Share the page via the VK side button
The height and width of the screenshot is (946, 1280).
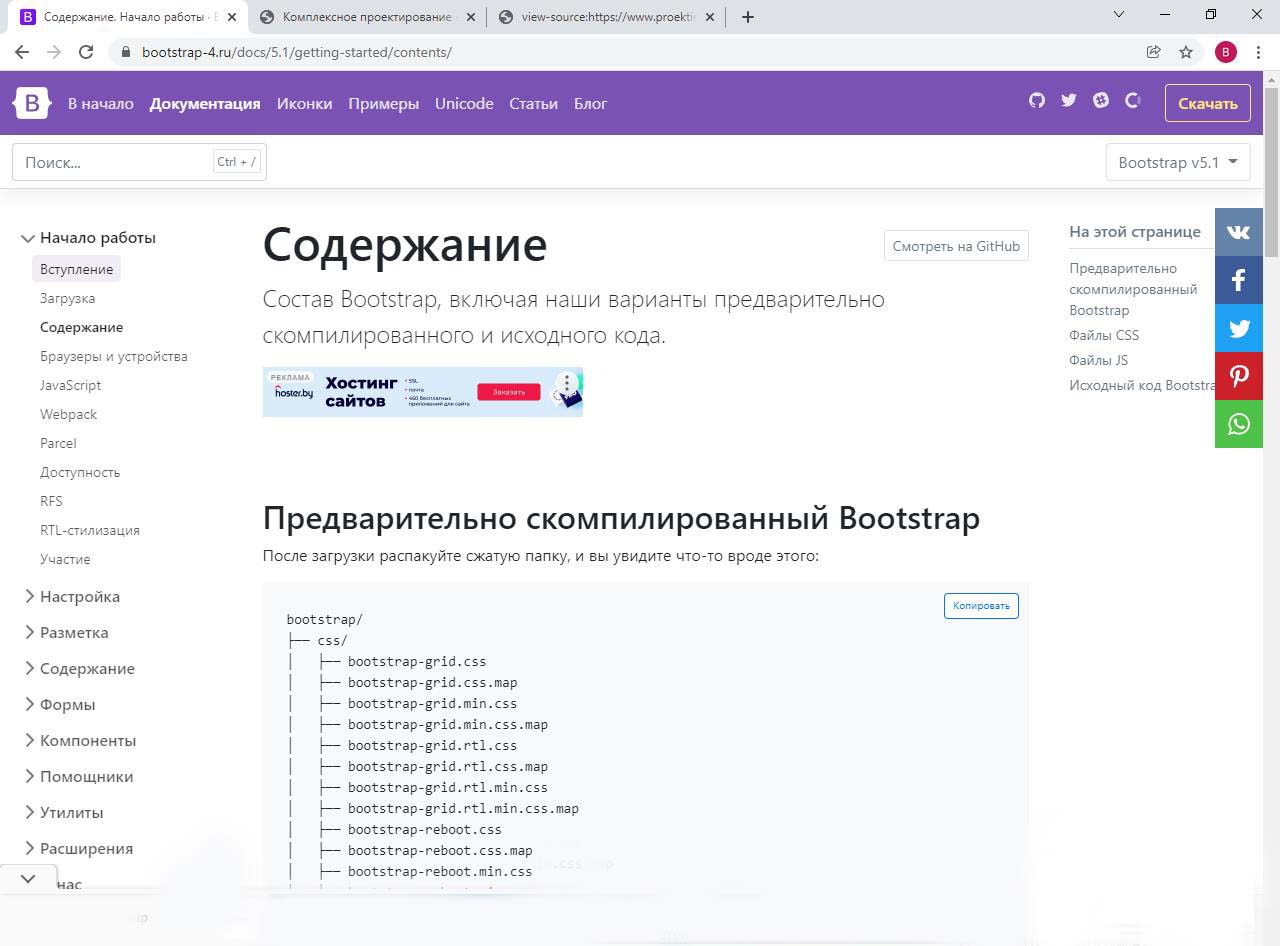coord(1239,232)
